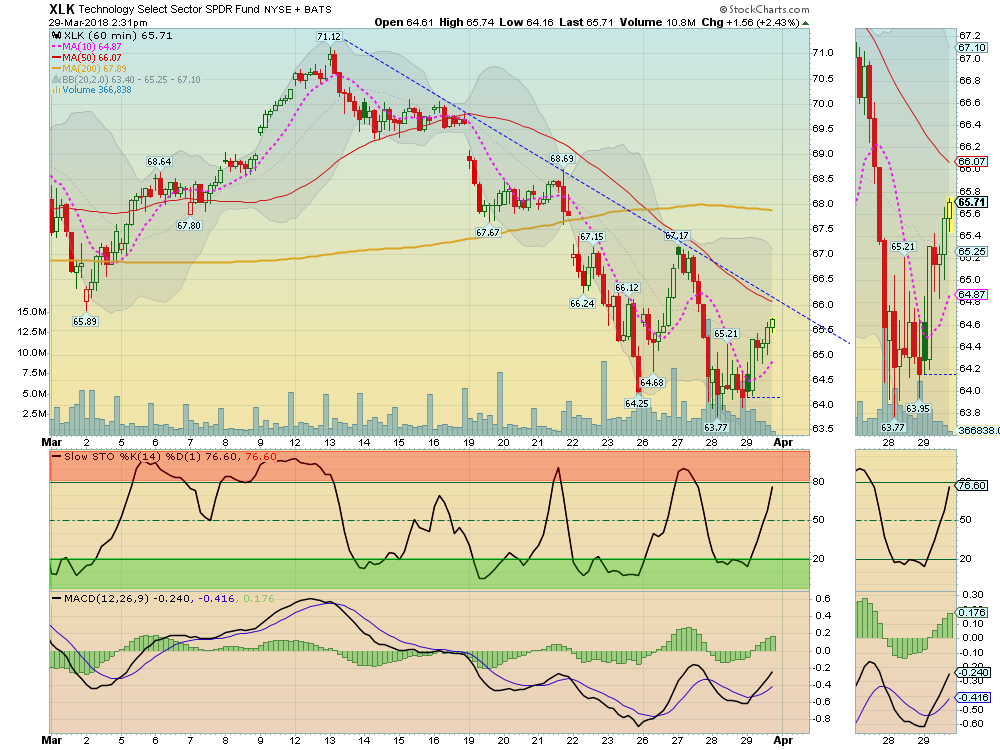Open the StockCharts.com watermark link
This screenshot has width=1000, height=750.
click(x=764, y=10)
